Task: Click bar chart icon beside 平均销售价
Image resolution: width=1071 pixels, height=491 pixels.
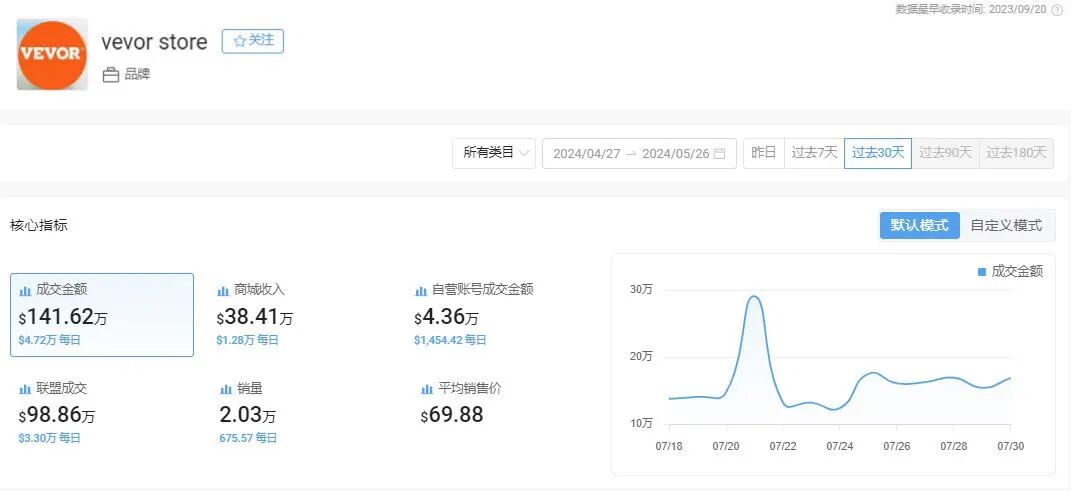Action: (x=427, y=389)
